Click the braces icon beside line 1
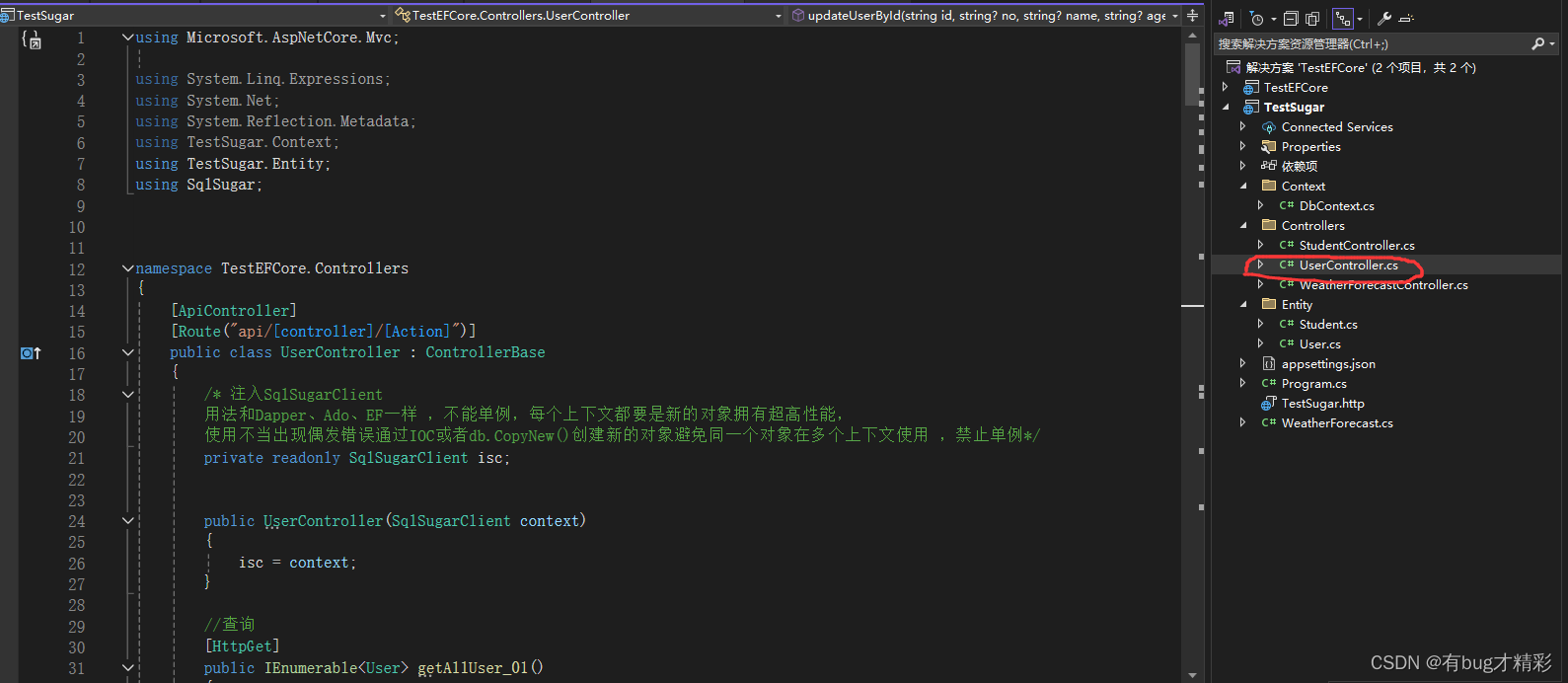Screen dimensions: 1568x683 point(32,39)
